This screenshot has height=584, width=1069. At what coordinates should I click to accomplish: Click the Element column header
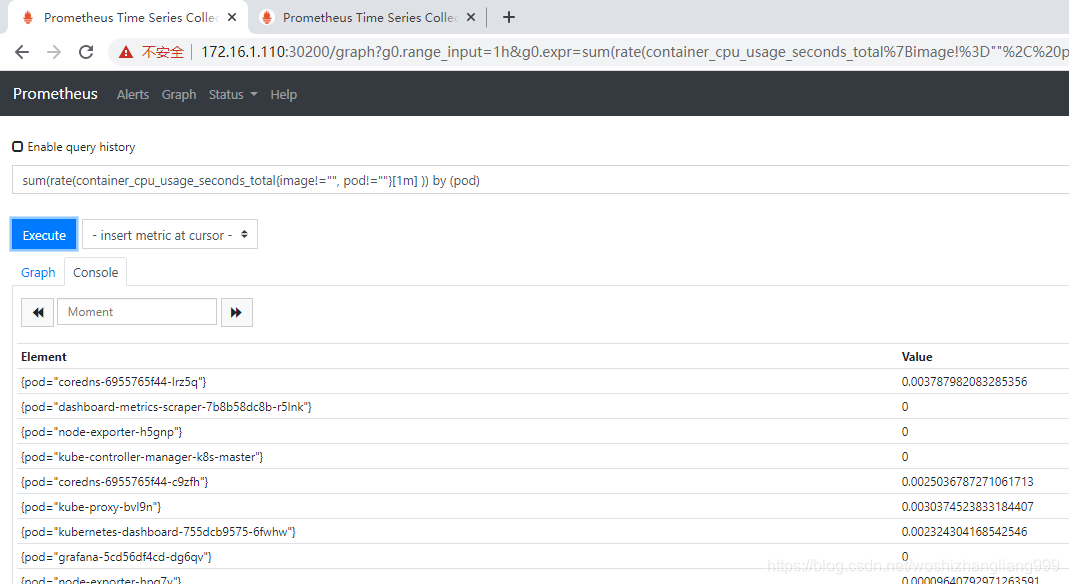[44, 356]
